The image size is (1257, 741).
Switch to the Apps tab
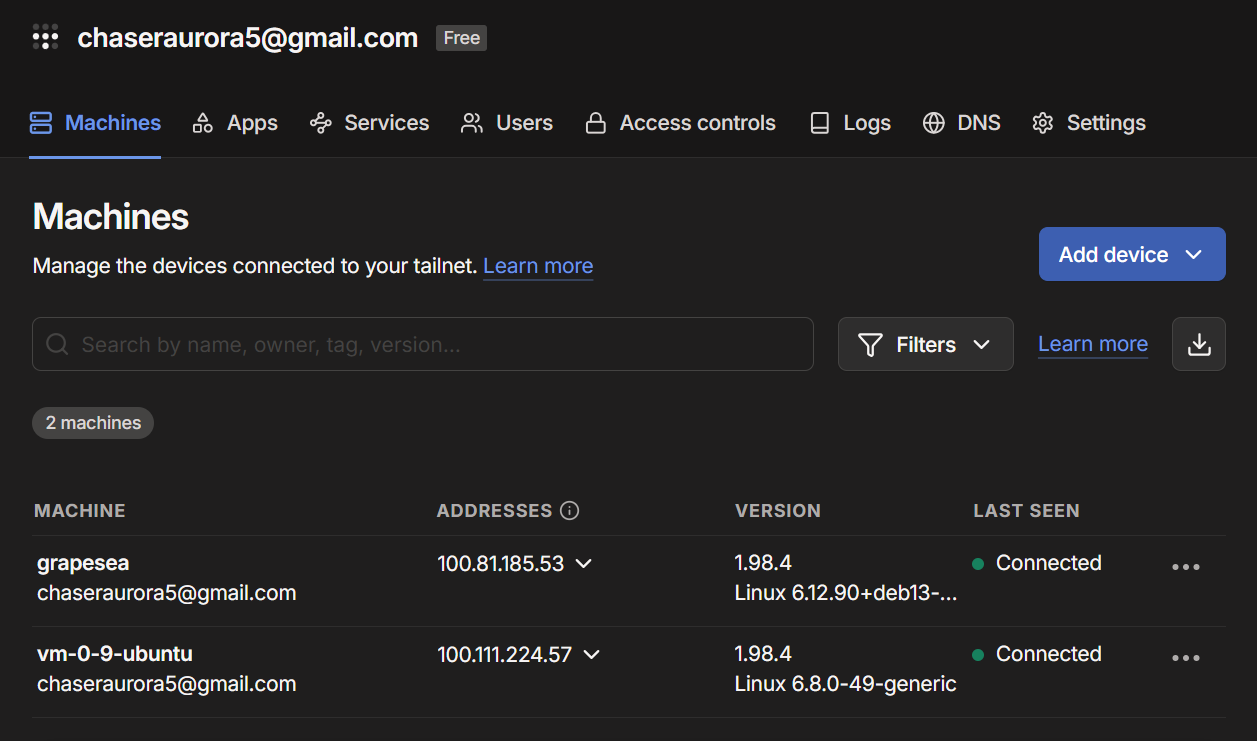pyautogui.click(x=235, y=123)
